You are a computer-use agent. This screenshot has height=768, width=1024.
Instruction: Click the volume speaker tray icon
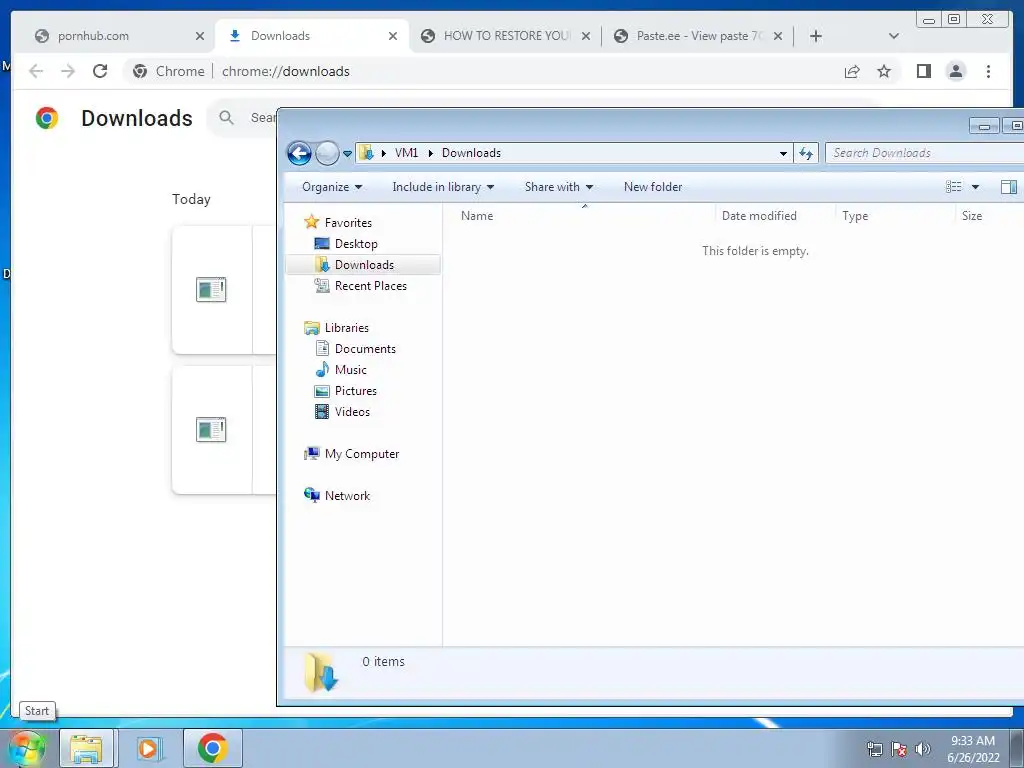click(x=922, y=748)
